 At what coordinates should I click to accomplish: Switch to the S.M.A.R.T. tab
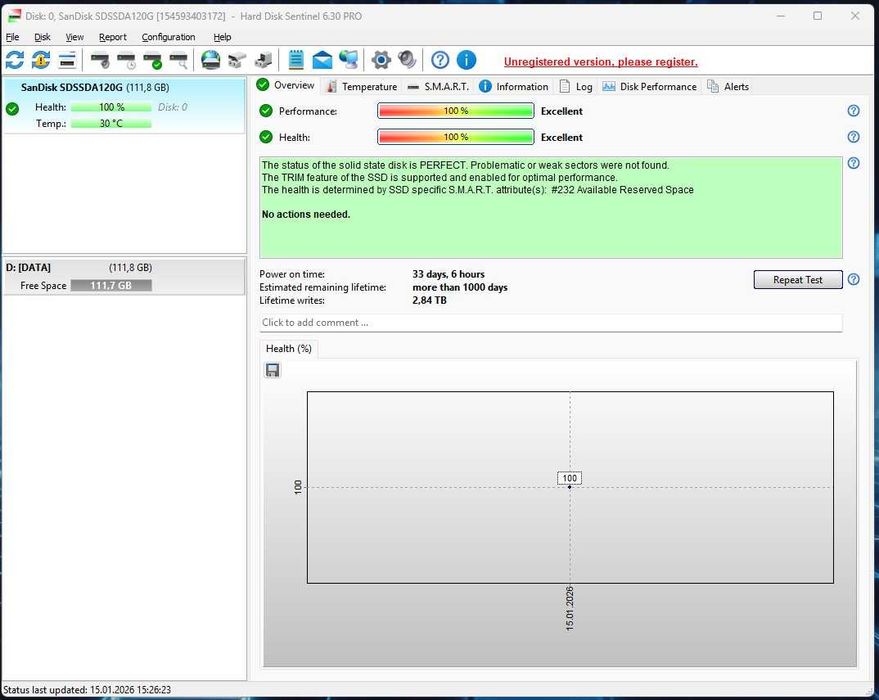click(x=438, y=86)
